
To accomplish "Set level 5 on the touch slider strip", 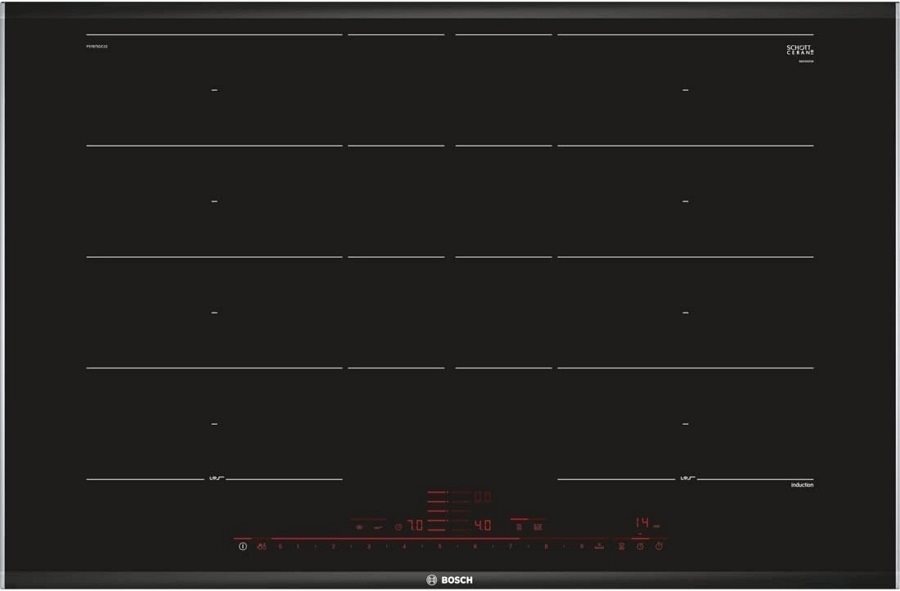I will [x=440, y=546].
